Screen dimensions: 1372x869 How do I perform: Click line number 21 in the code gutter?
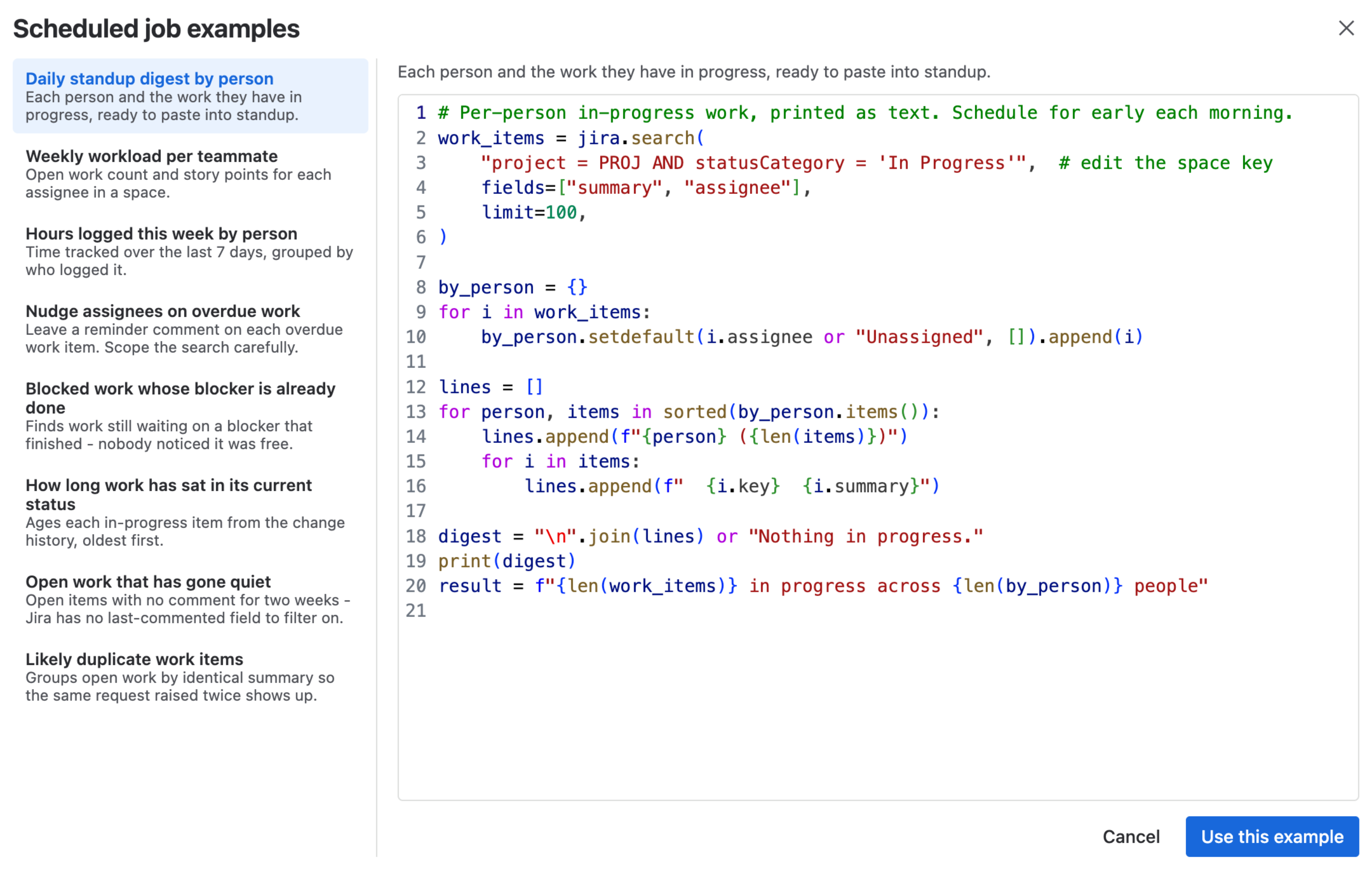click(x=415, y=611)
